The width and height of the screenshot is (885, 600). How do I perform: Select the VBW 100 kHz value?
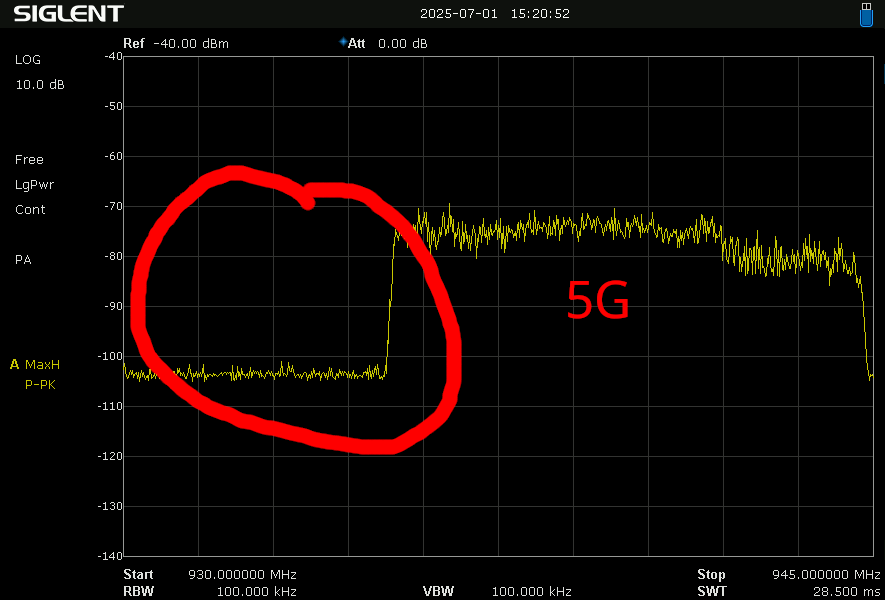click(x=531, y=591)
